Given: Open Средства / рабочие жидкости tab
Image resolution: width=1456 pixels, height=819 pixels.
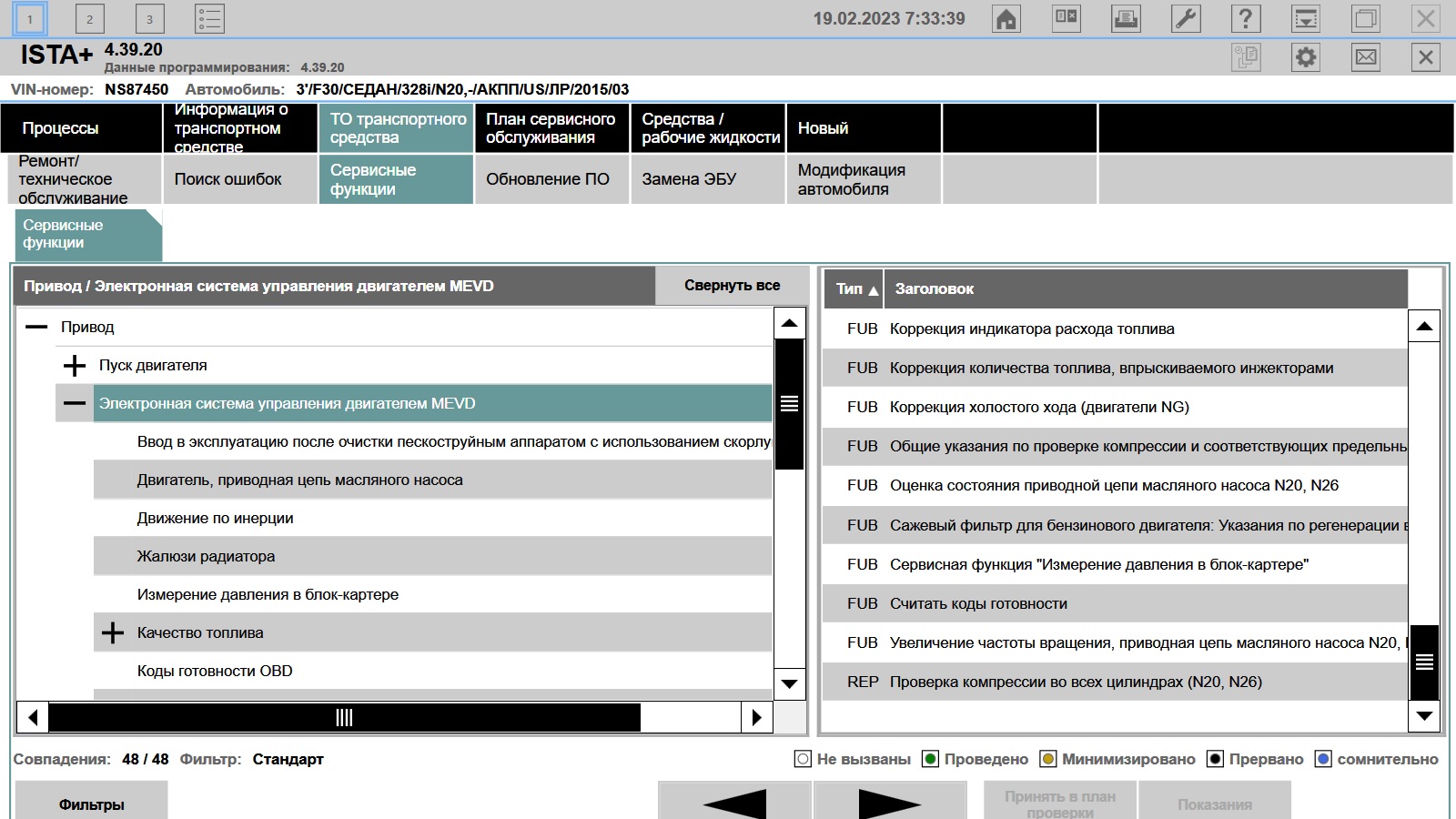Looking at the screenshot, I should pos(708,128).
